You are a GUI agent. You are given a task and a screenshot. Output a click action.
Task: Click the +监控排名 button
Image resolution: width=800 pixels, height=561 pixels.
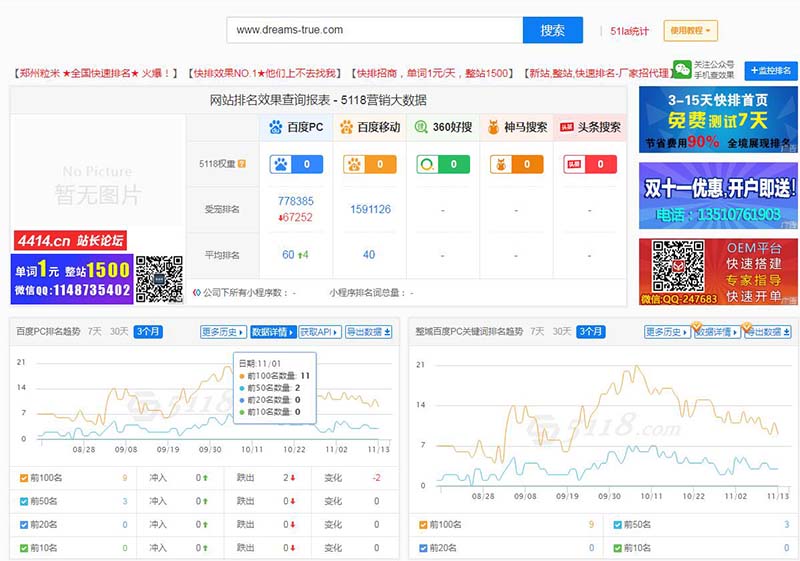(770, 71)
